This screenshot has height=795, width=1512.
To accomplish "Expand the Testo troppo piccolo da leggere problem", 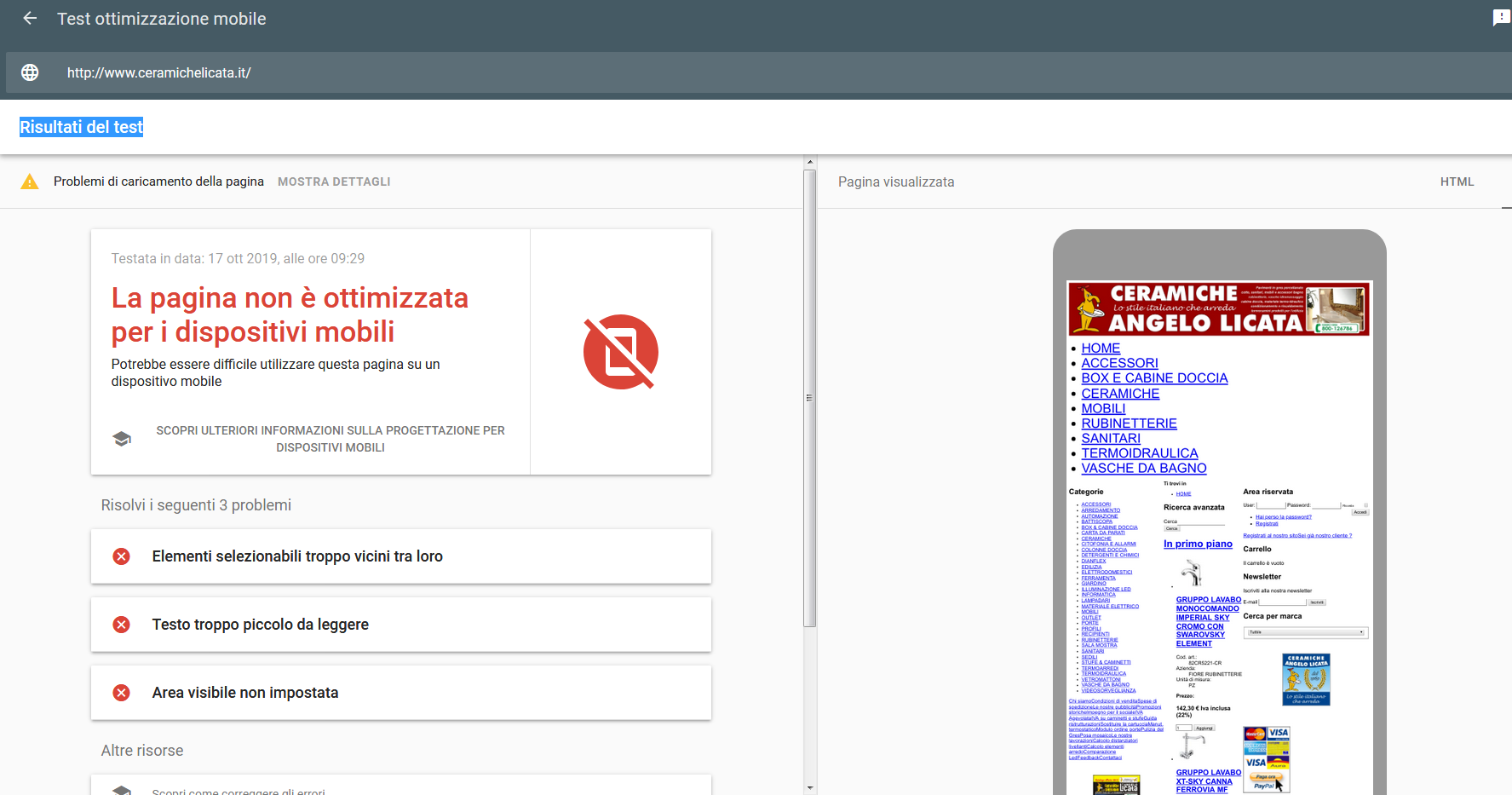I will [x=401, y=625].
